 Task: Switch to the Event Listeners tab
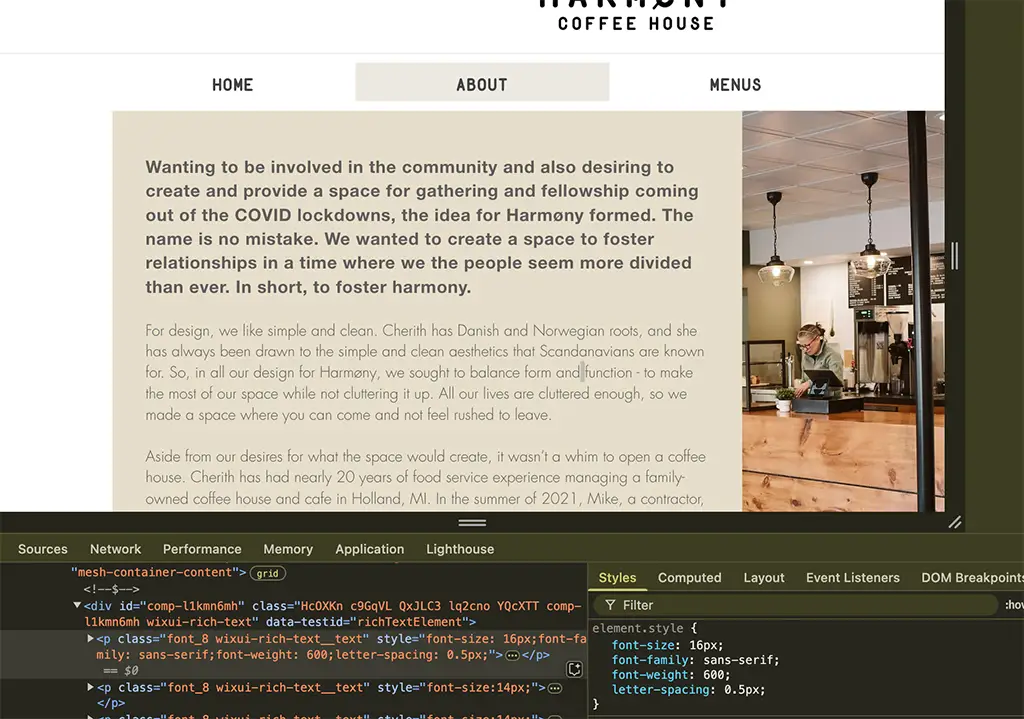[852, 578]
